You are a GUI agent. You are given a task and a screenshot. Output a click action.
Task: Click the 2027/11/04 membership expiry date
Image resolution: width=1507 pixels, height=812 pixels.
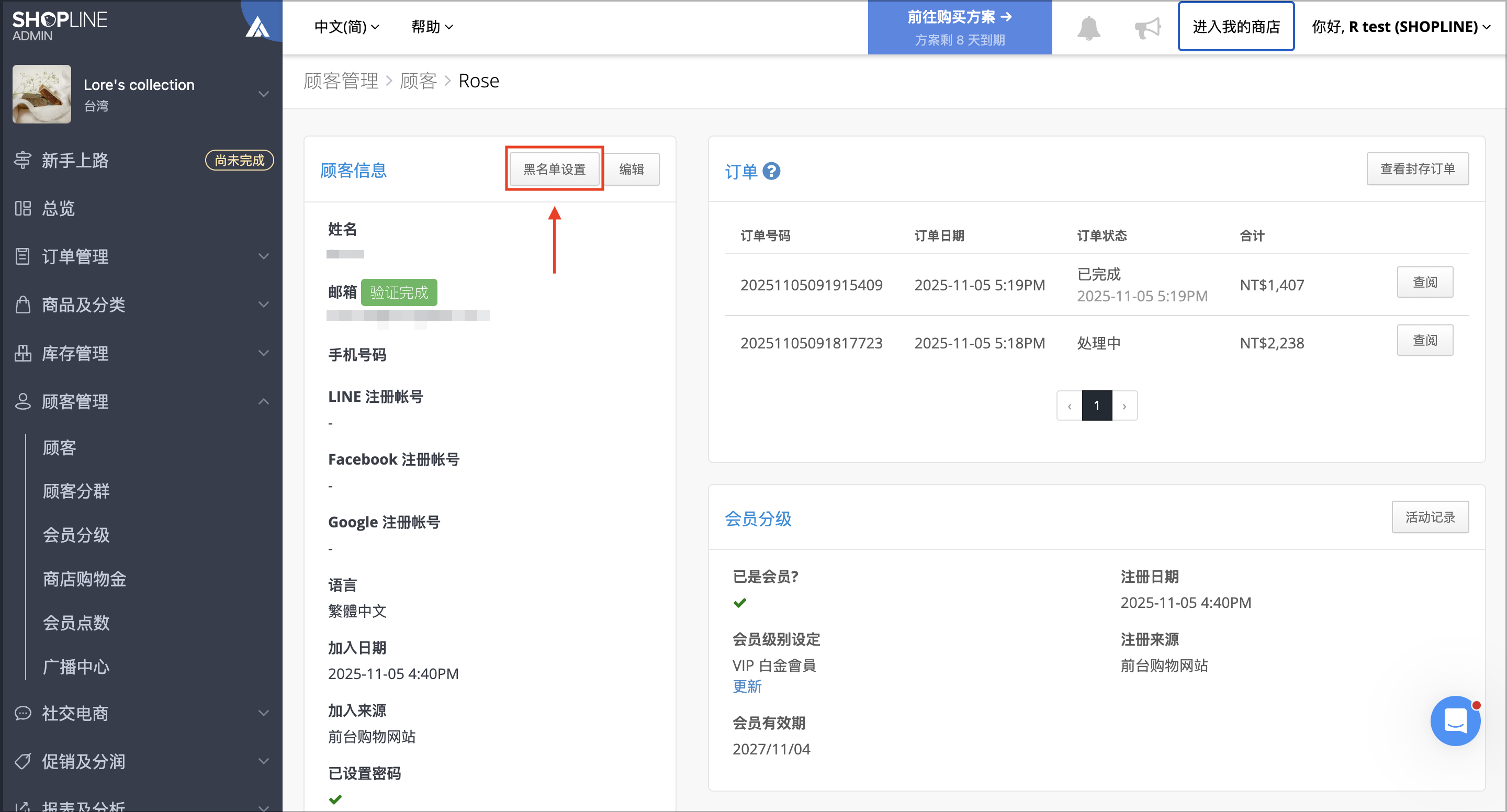tap(771, 749)
